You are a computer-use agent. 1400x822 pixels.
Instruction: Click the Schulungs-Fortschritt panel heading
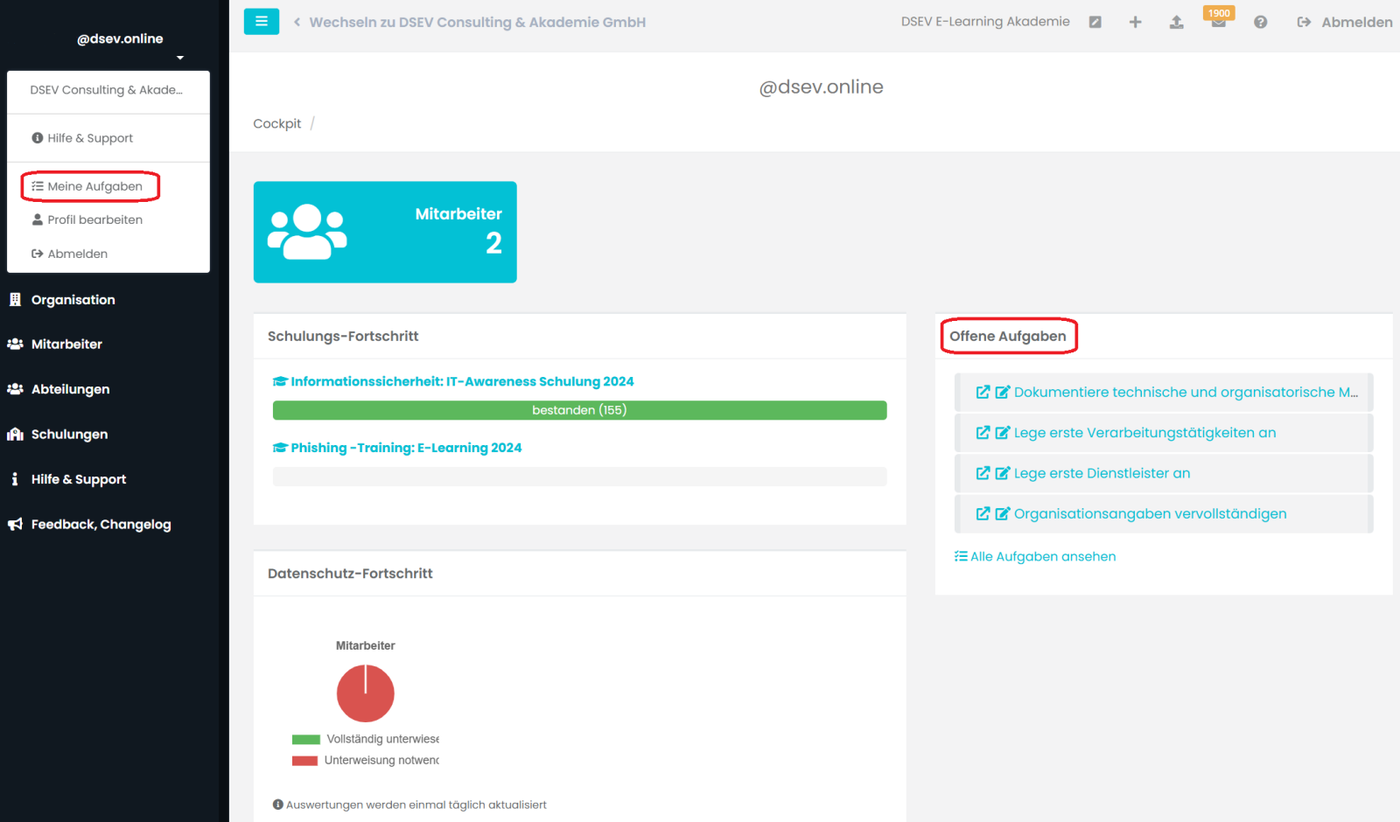[x=343, y=337]
